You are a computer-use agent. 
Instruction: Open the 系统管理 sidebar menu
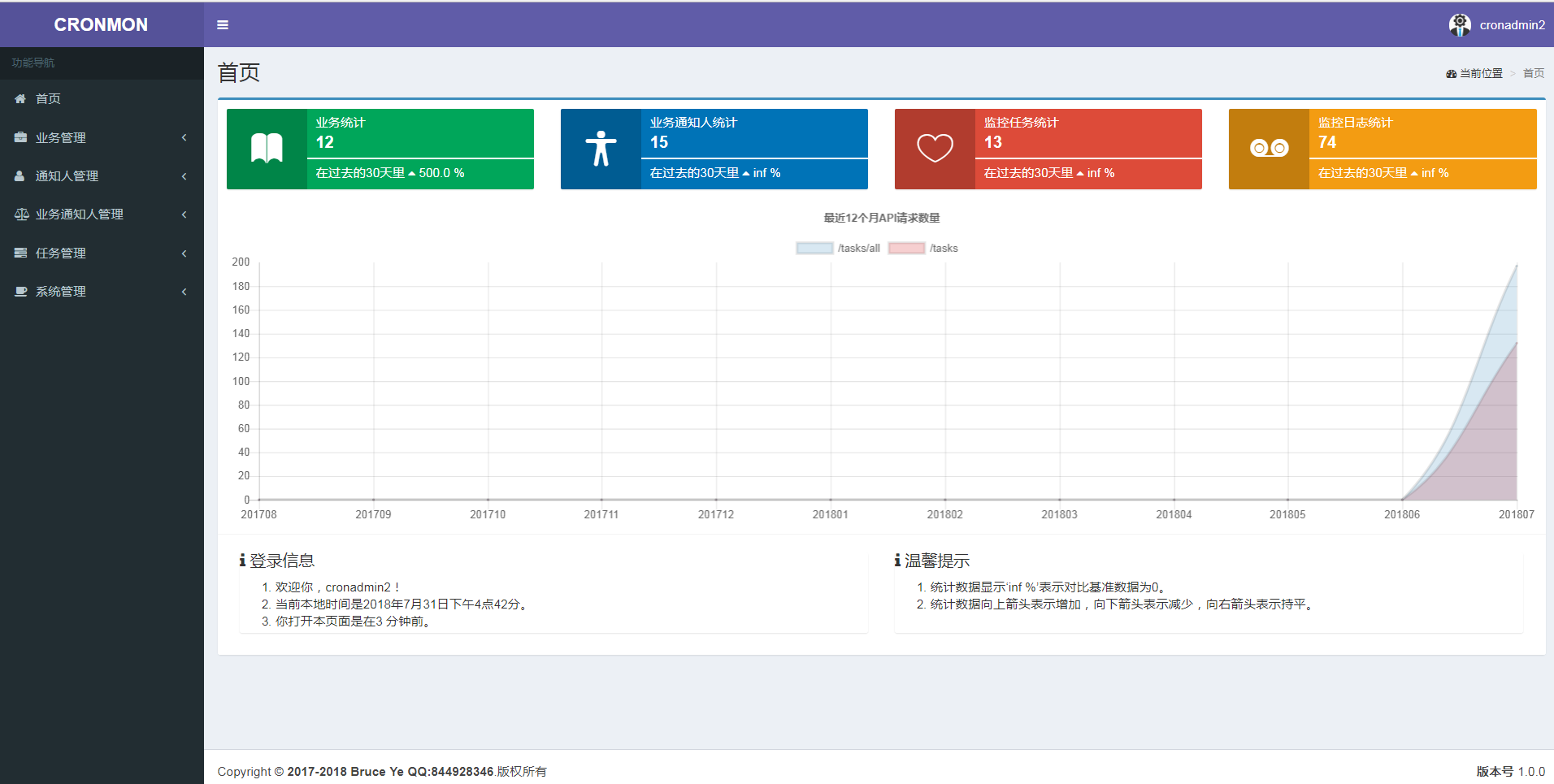[x=102, y=291]
